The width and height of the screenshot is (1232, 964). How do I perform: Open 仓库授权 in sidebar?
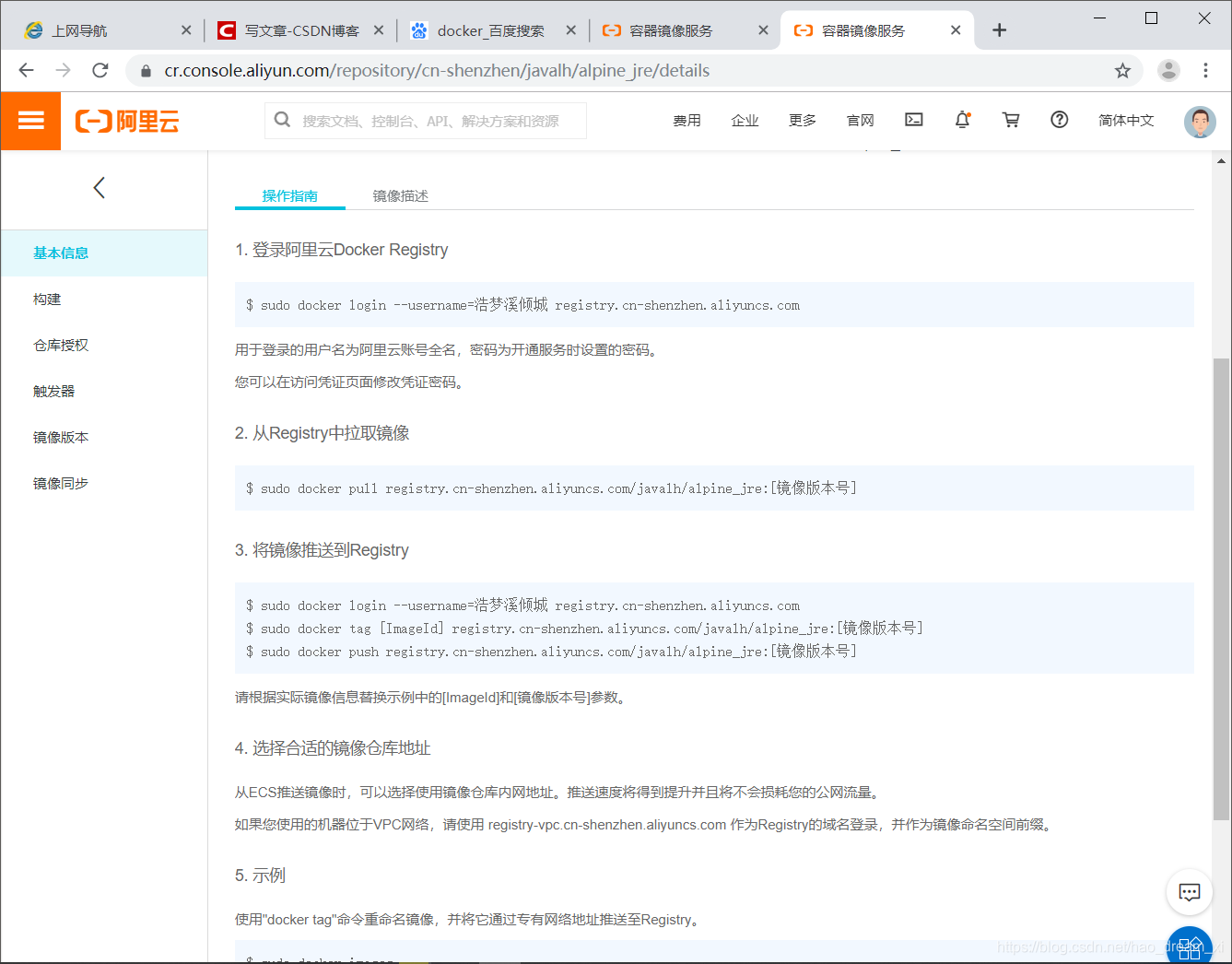point(104,345)
